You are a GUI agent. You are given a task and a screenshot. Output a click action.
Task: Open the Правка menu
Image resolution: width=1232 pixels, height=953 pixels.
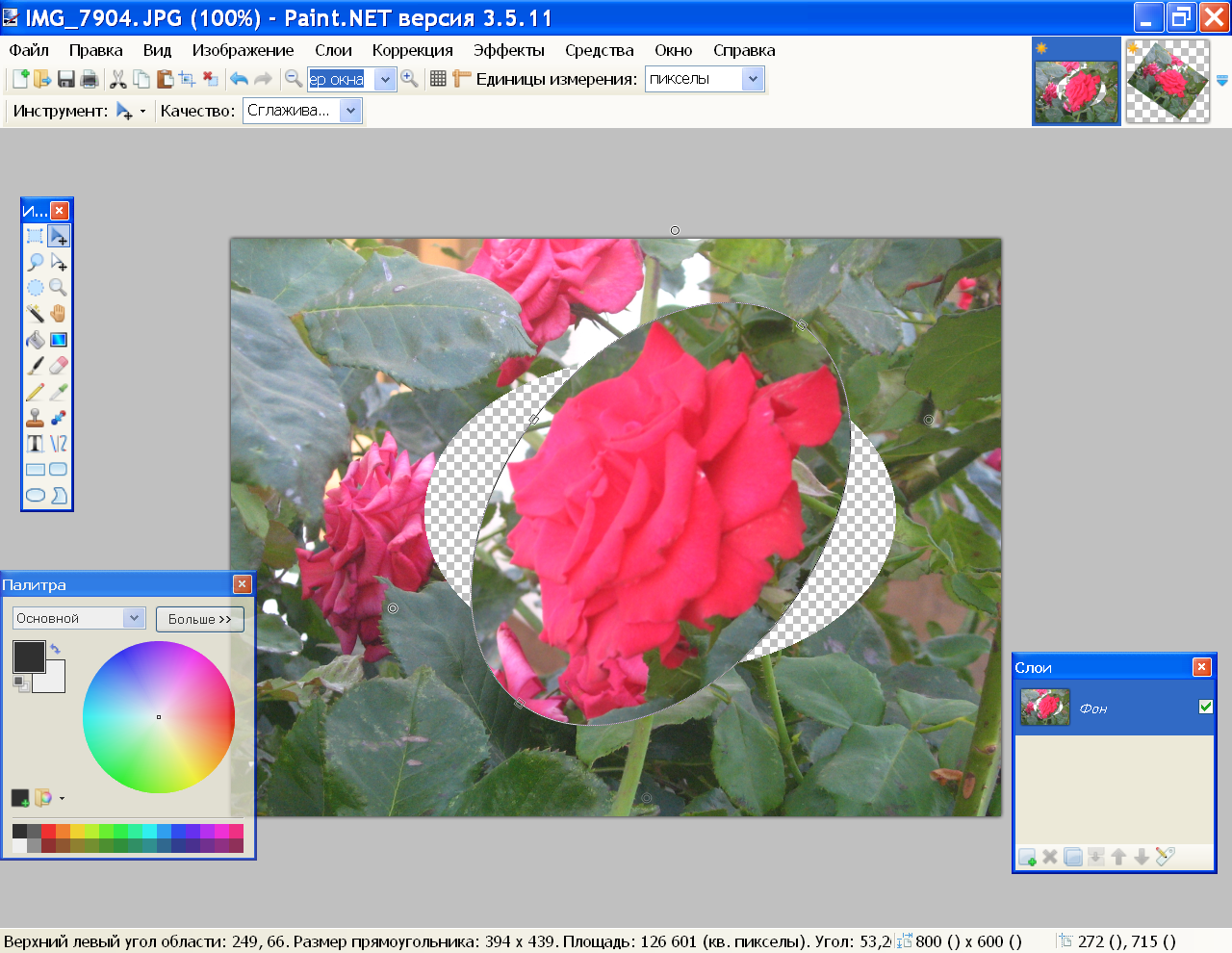(95, 50)
